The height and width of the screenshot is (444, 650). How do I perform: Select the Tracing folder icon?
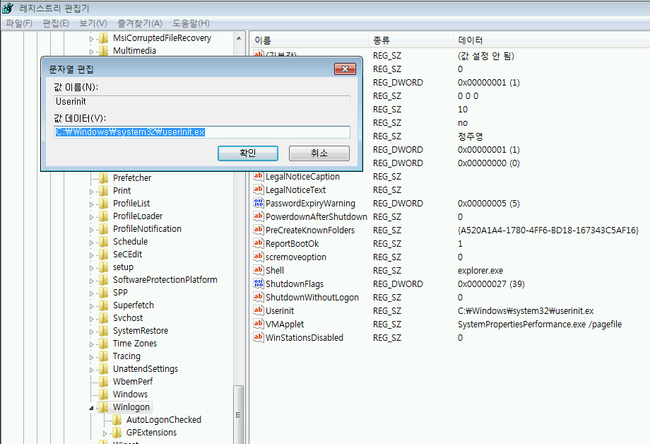point(104,356)
